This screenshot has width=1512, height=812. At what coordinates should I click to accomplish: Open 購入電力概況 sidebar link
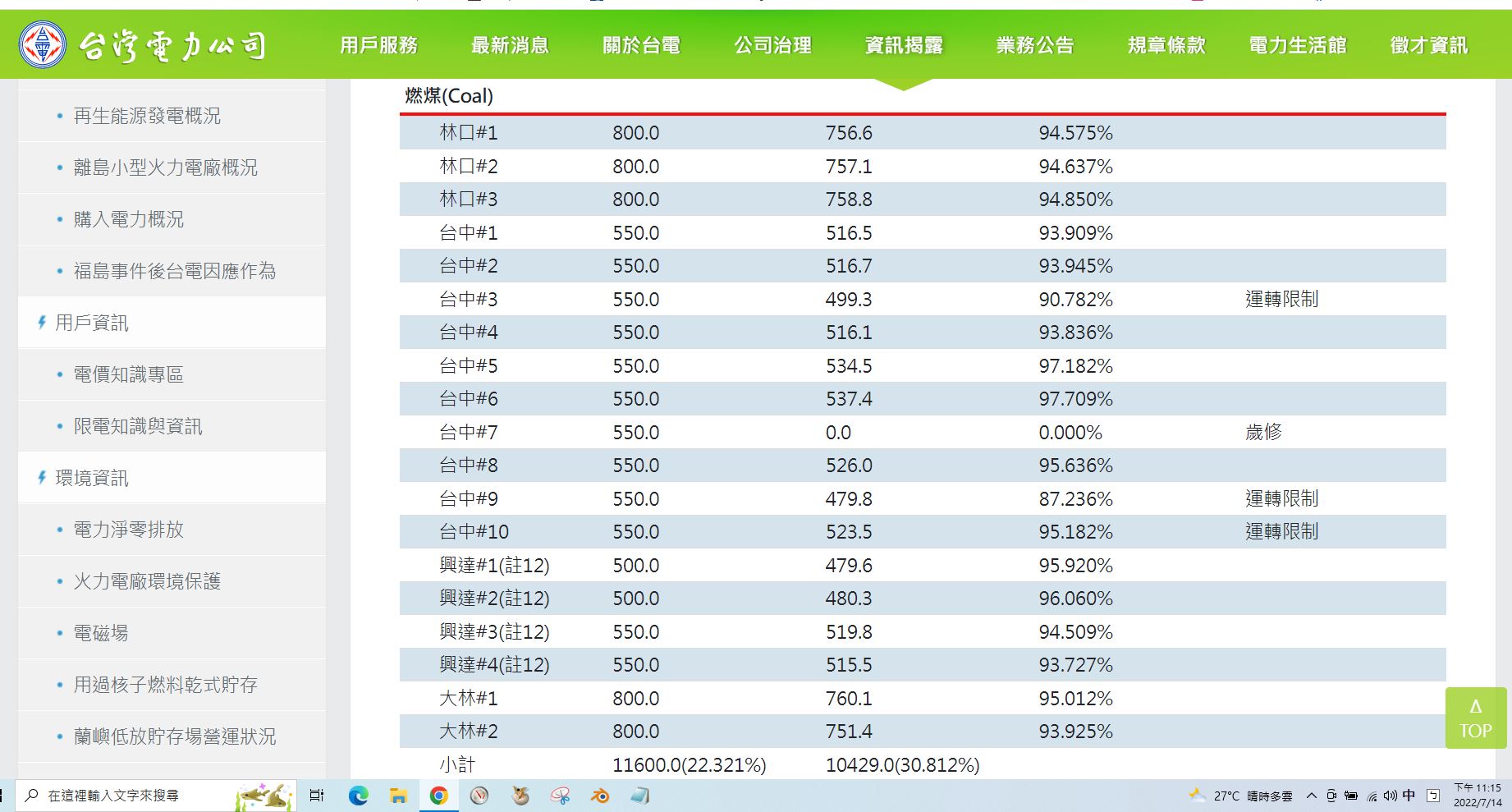point(128,219)
